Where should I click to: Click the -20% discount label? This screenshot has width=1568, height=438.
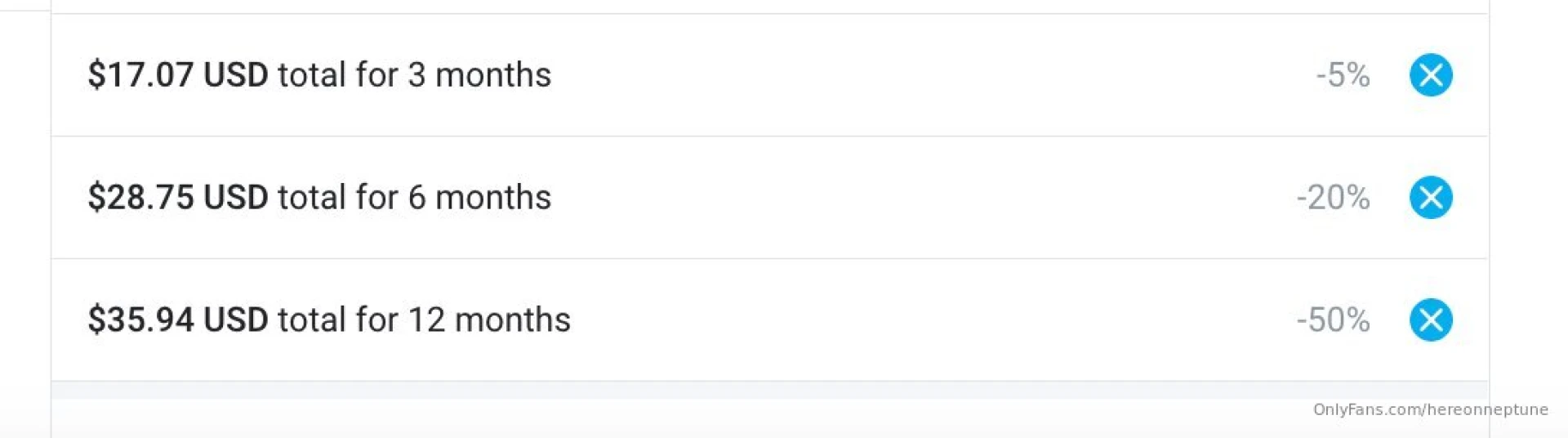point(1333,198)
